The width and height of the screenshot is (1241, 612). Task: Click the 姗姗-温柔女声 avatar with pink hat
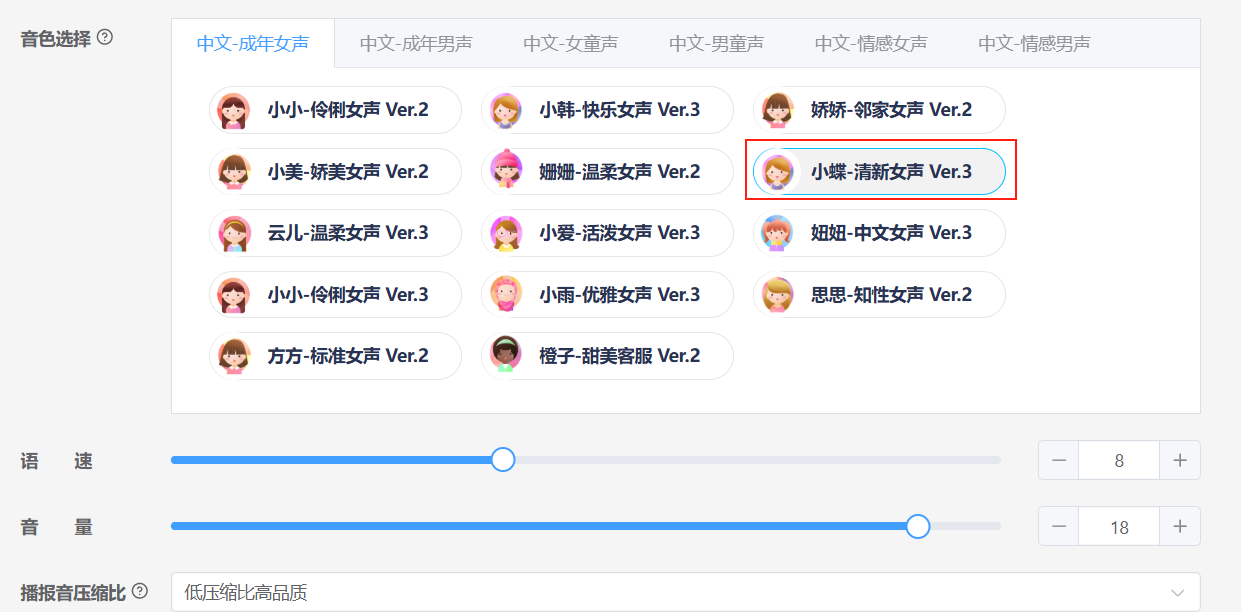coord(506,171)
